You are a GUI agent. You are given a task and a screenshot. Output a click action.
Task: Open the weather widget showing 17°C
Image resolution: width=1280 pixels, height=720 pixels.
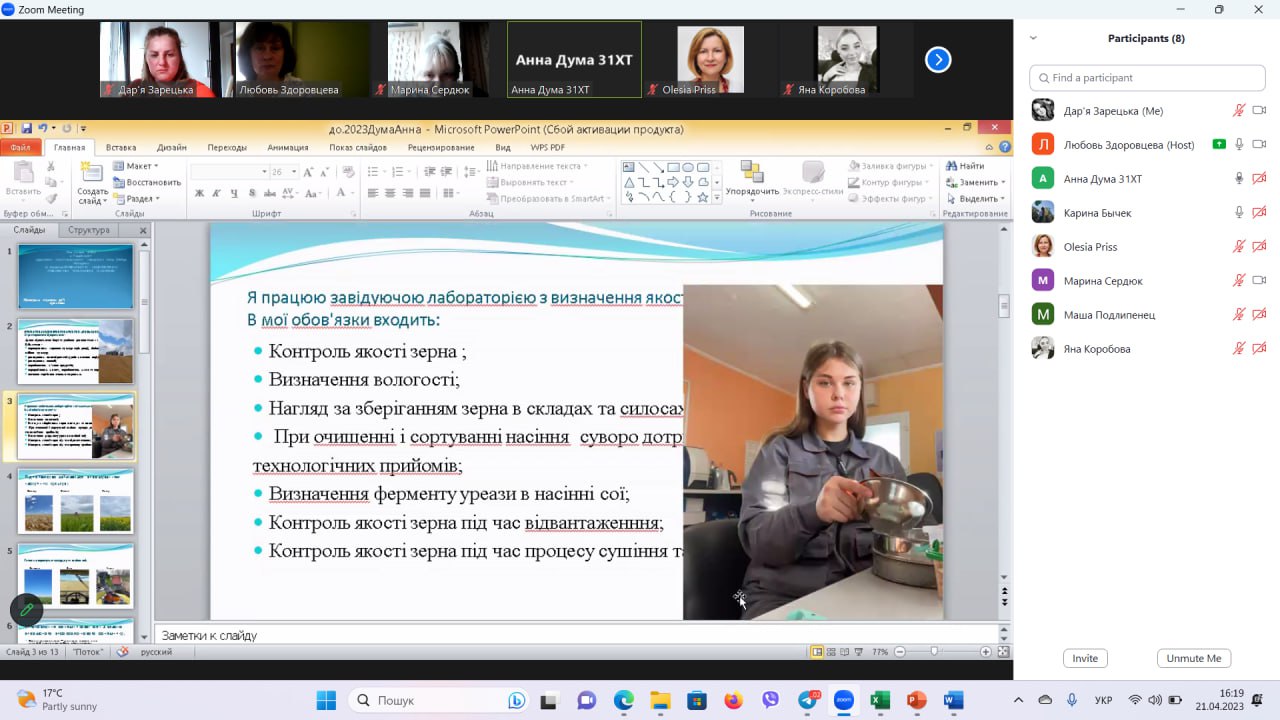[58, 700]
